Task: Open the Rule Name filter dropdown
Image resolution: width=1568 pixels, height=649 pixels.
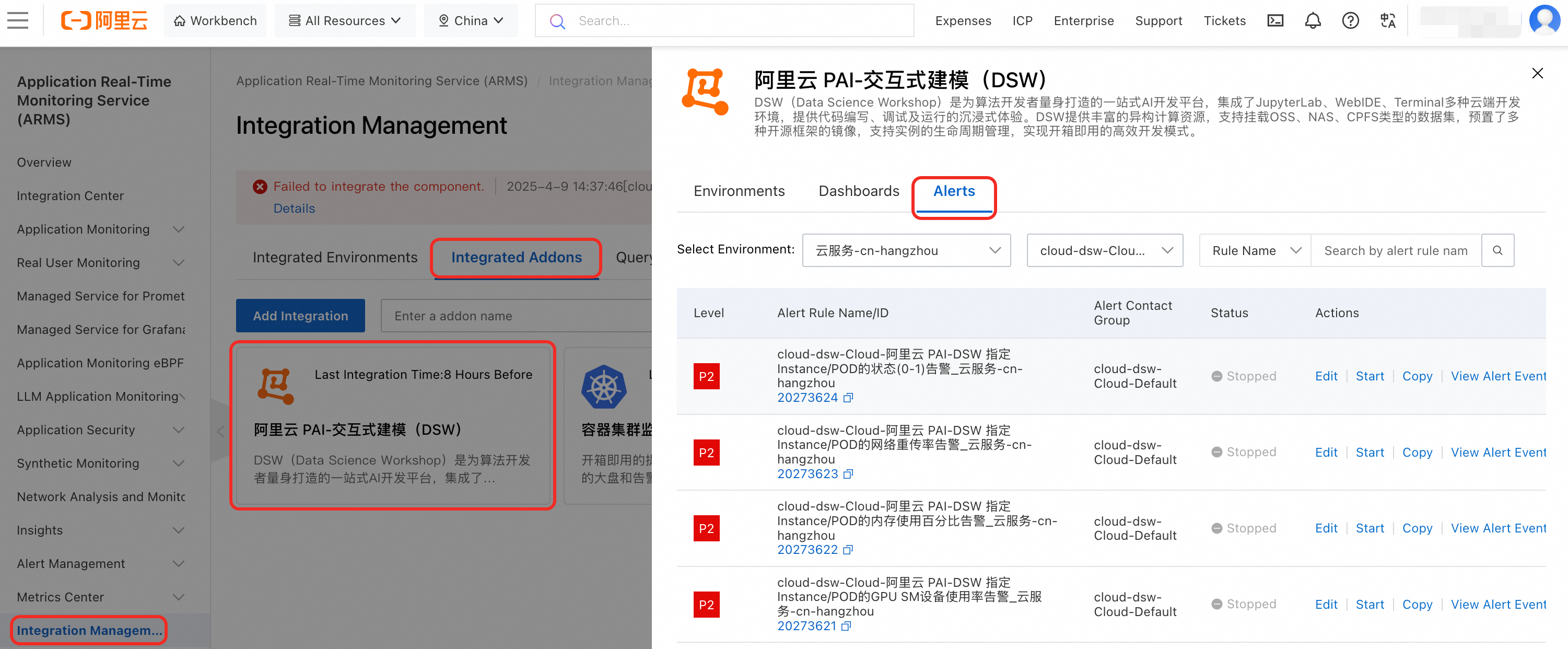Action: [x=1255, y=250]
